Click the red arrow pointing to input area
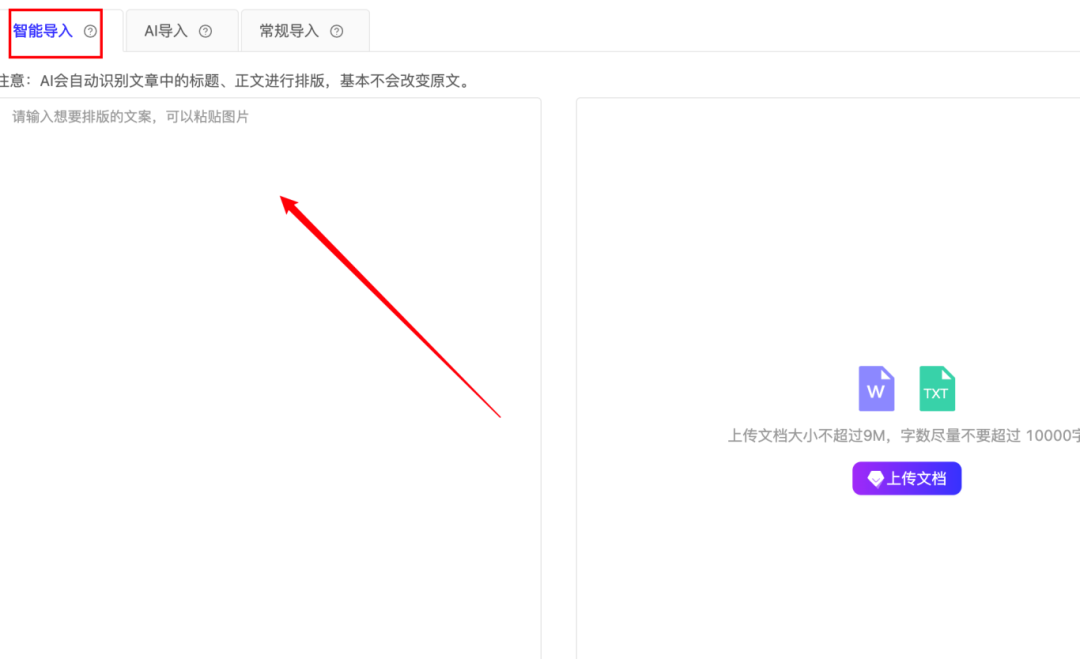Image resolution: width=1080 pixels, height=659 pixels. [x=390, y=305]
